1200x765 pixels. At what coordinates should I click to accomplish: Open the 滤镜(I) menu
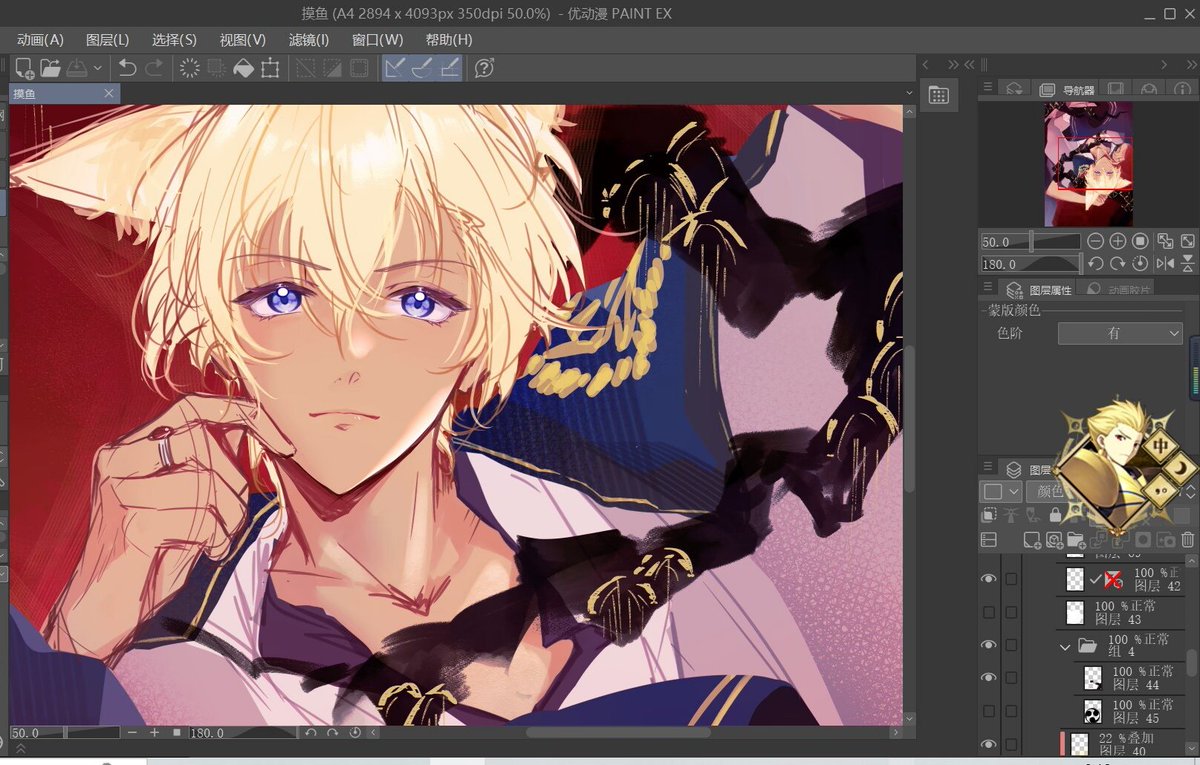pyautogui.click(x=308, y=40)
